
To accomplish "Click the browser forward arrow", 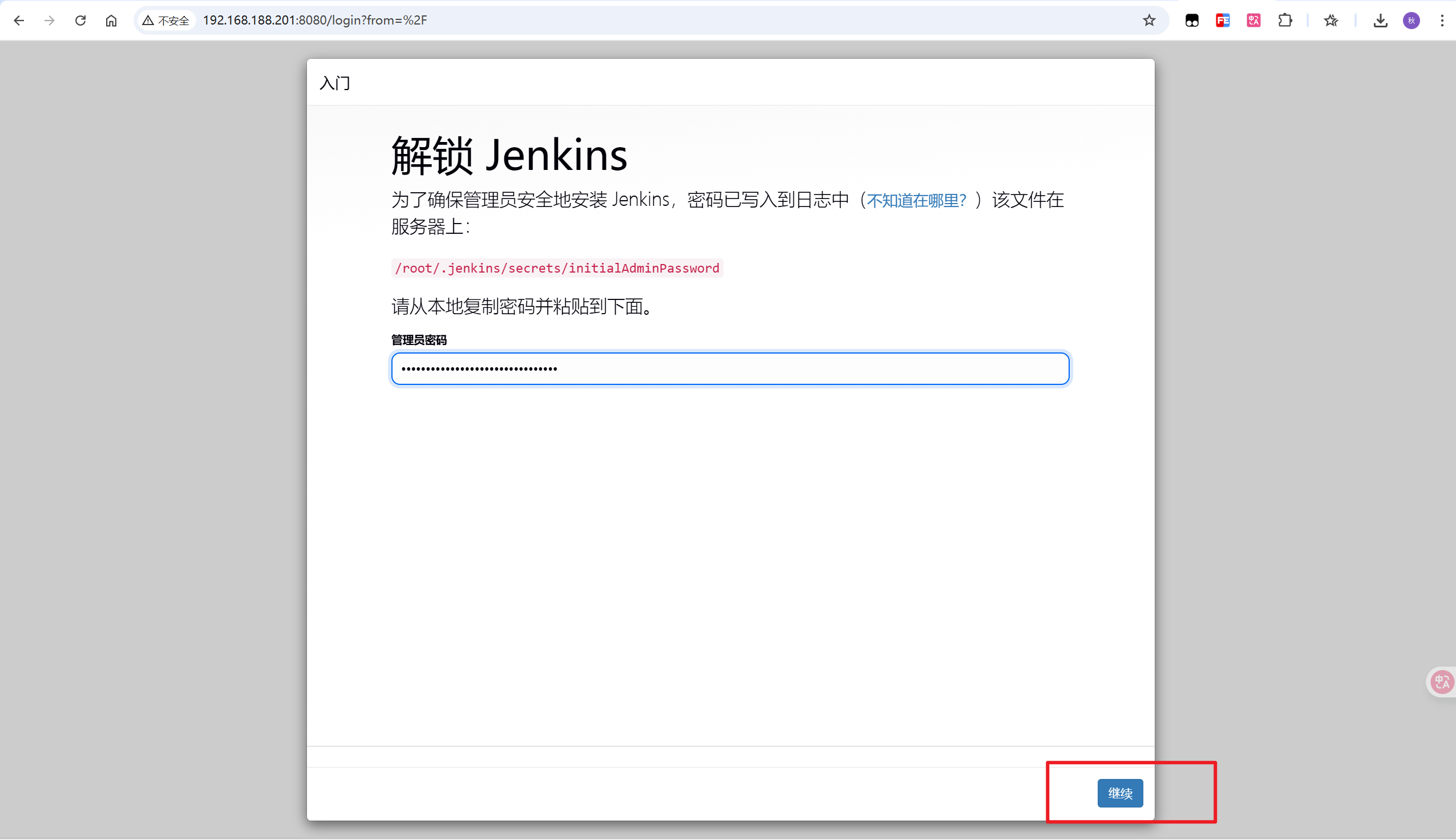I will [50, 21].
